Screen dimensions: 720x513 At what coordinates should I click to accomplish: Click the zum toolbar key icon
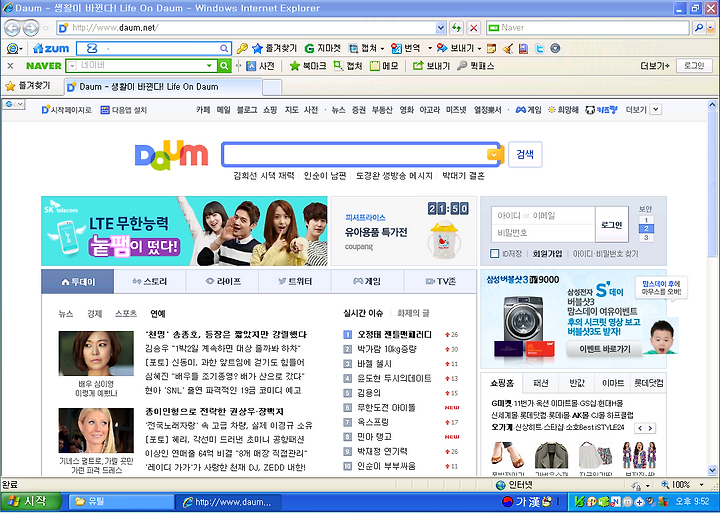pyautogui.click(x=242, y=48)
